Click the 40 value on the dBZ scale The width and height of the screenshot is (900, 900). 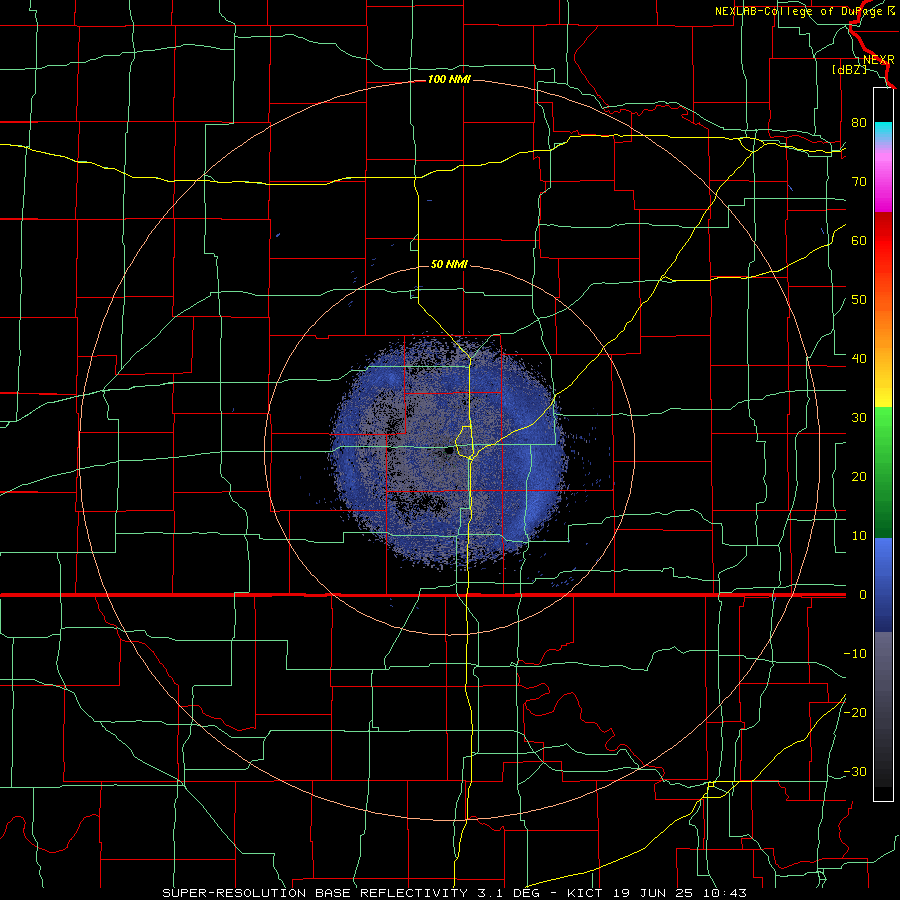pyautogui.click(x=859, y=359)
